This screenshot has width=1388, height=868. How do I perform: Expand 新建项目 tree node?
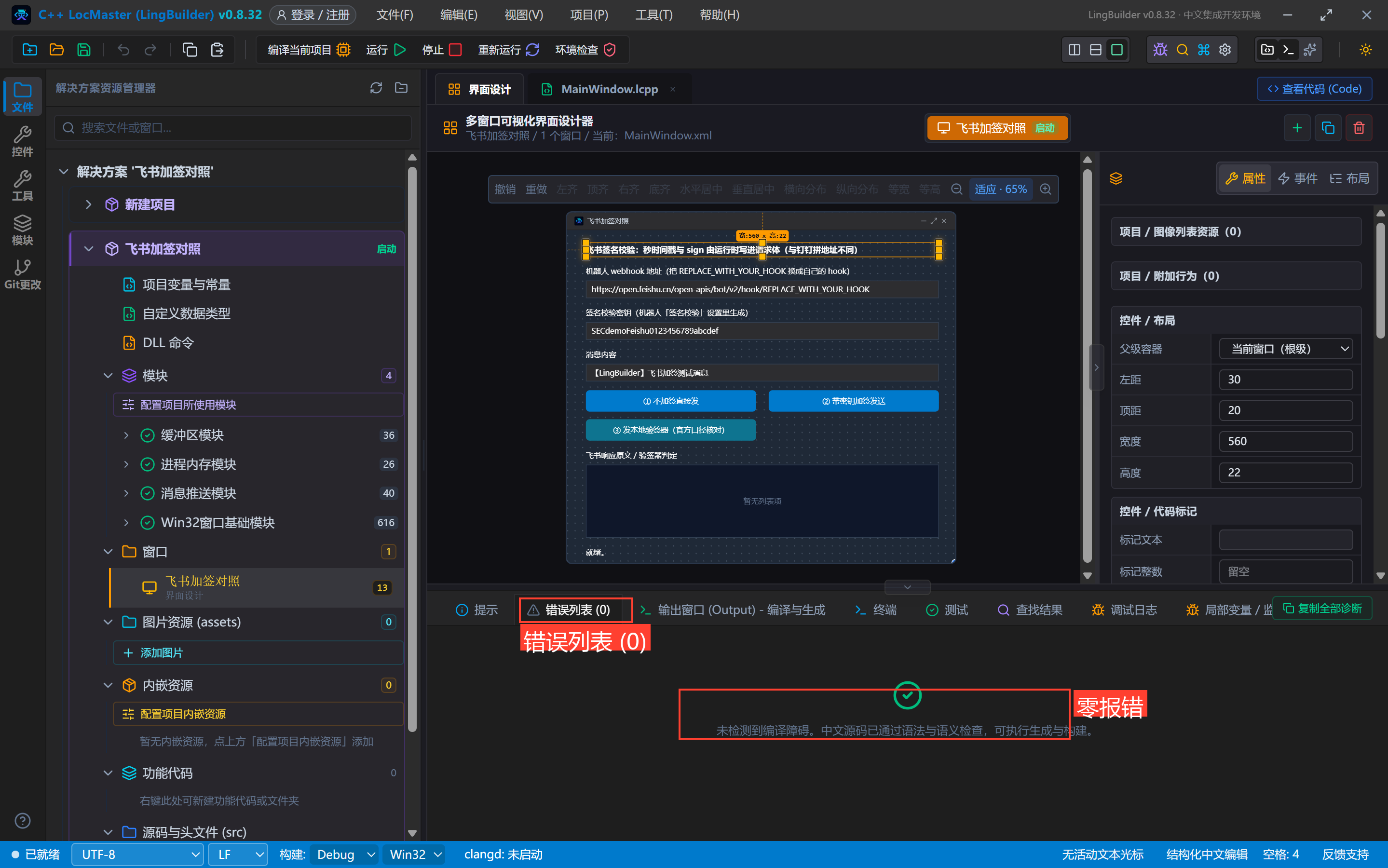pos(88,204)
